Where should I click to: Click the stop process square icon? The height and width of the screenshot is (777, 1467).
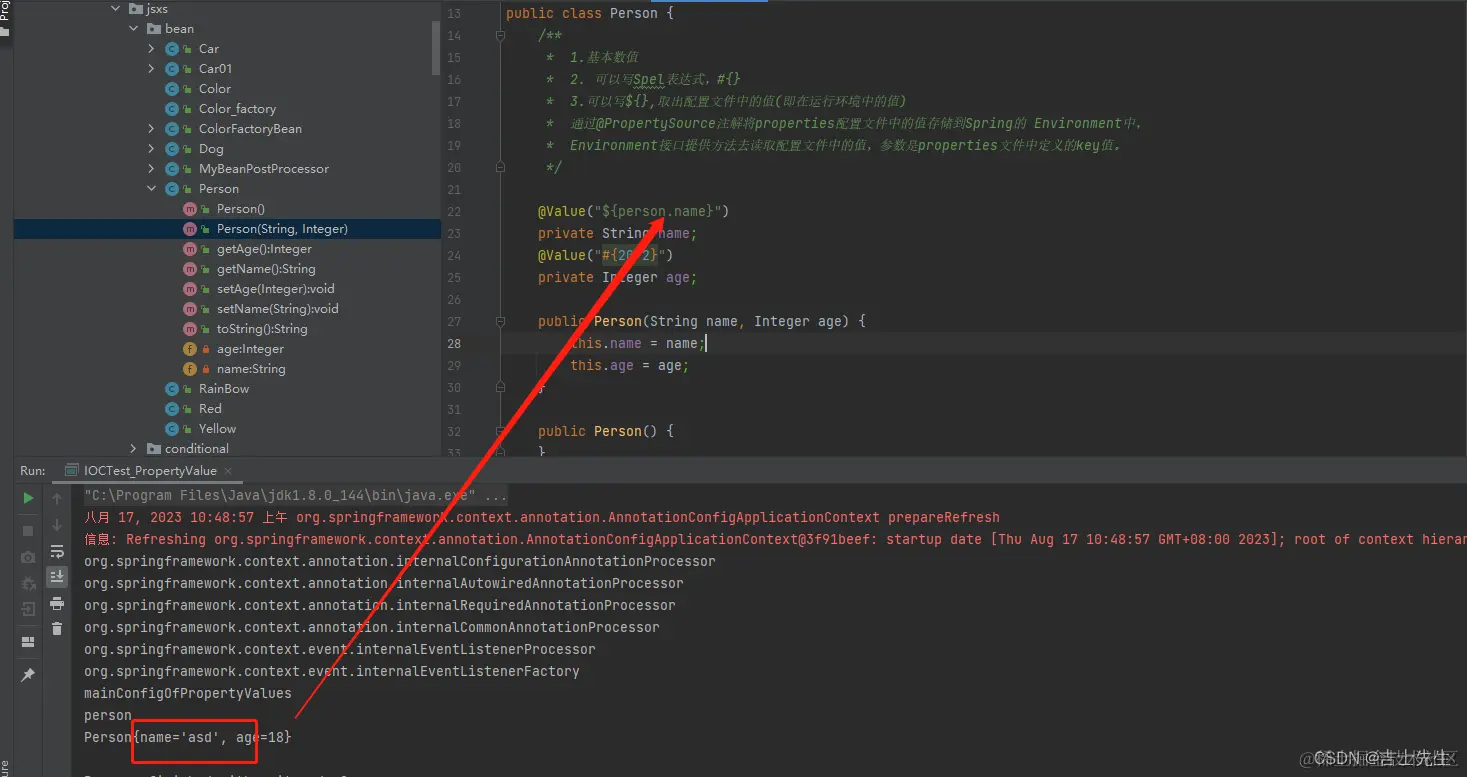point(28,530)
